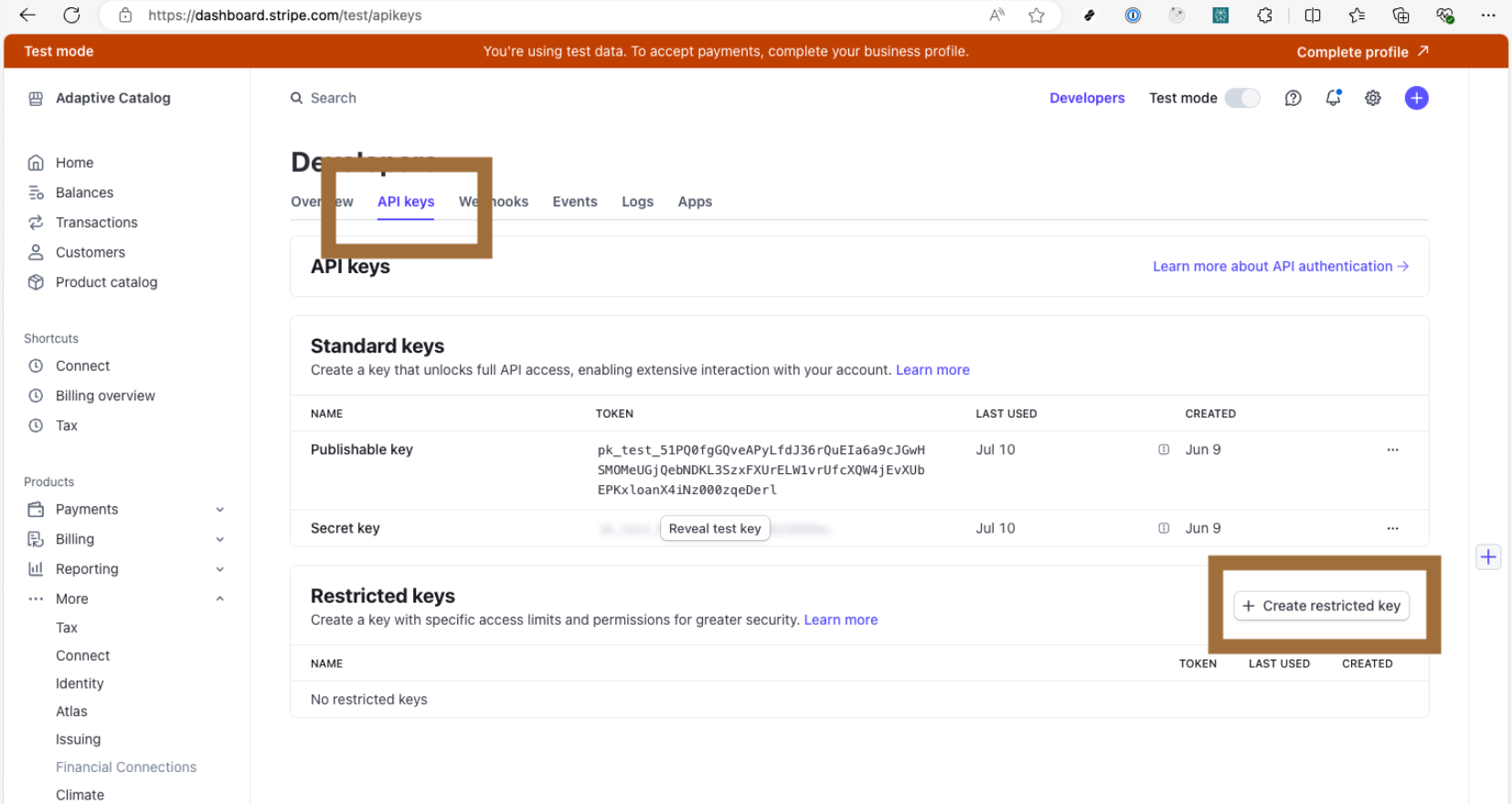Open the help question mark icon
Viewport: 1512px width, 804px height.
(x=1293, y=98)
